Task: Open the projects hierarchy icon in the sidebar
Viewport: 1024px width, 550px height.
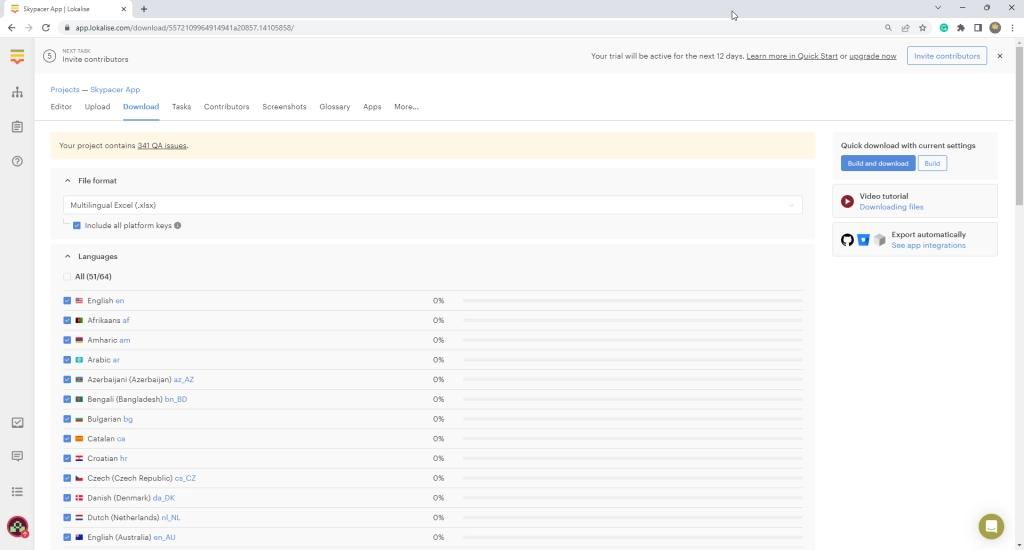Action: [x=17, y=92]
